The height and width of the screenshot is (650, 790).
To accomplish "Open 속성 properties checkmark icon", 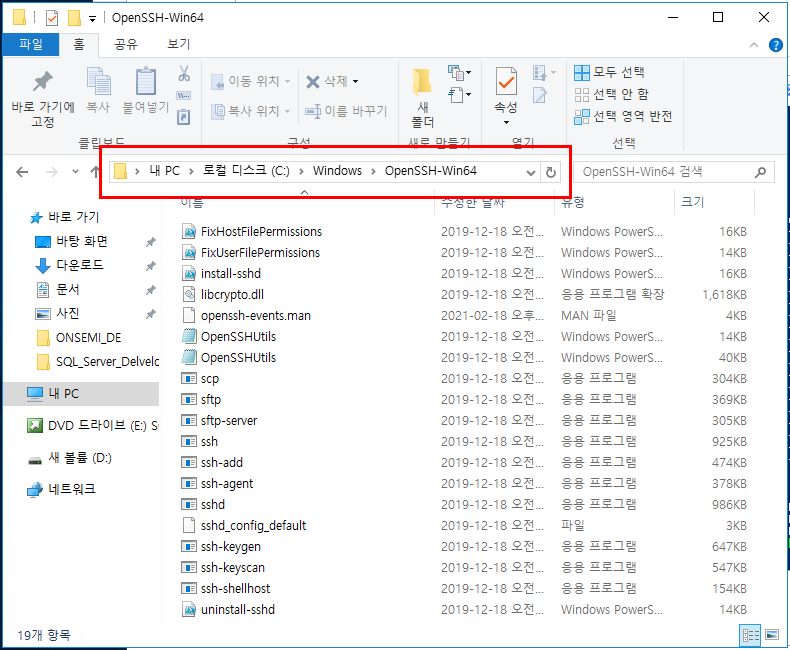I will [x=506, y=81].
